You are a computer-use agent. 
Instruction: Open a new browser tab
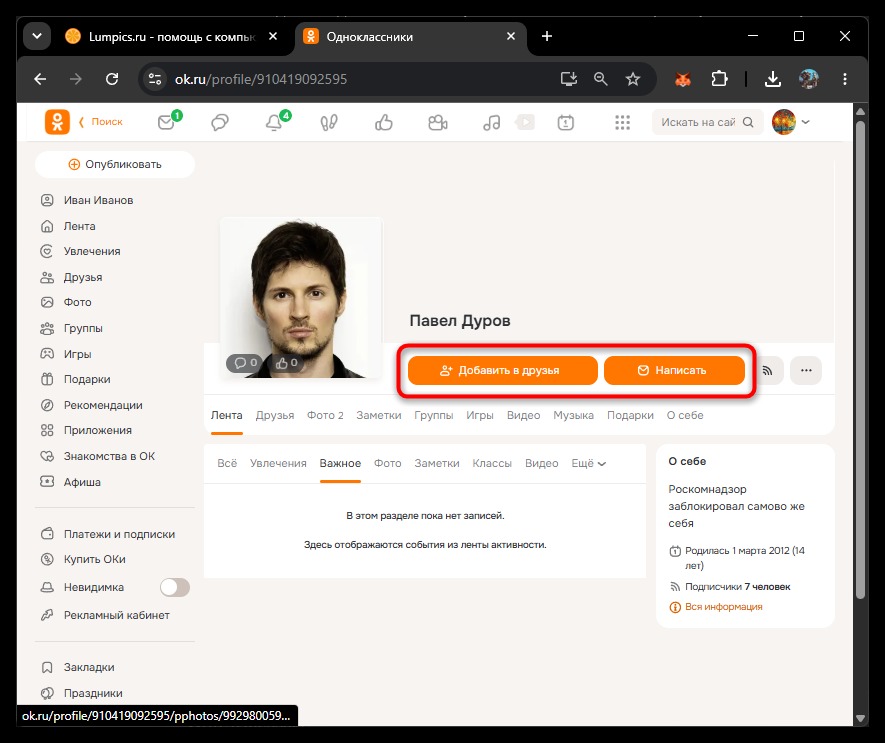(546, 37)
